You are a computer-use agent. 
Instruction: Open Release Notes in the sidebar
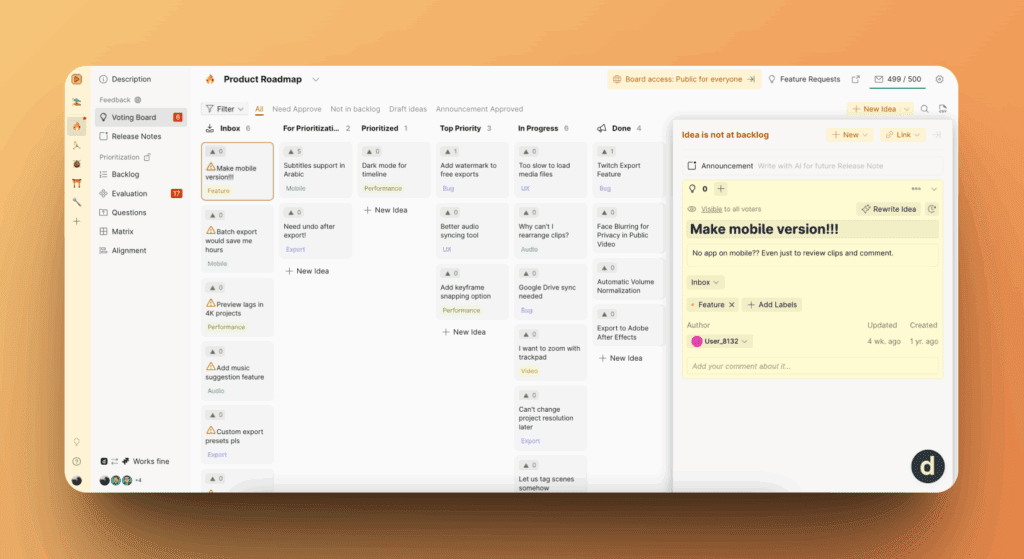point(136,136)
